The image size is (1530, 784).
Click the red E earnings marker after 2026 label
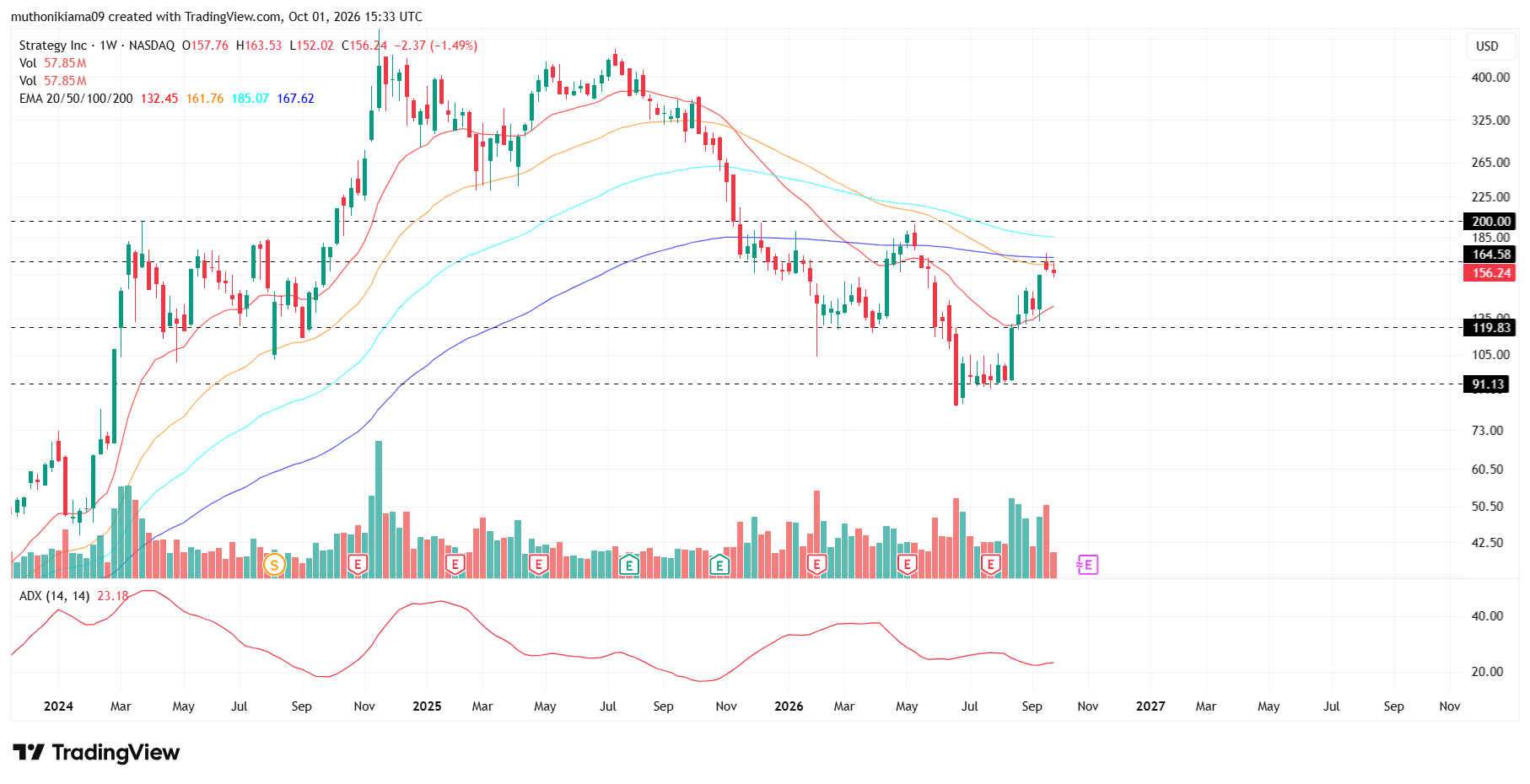(x=816, y=565)
